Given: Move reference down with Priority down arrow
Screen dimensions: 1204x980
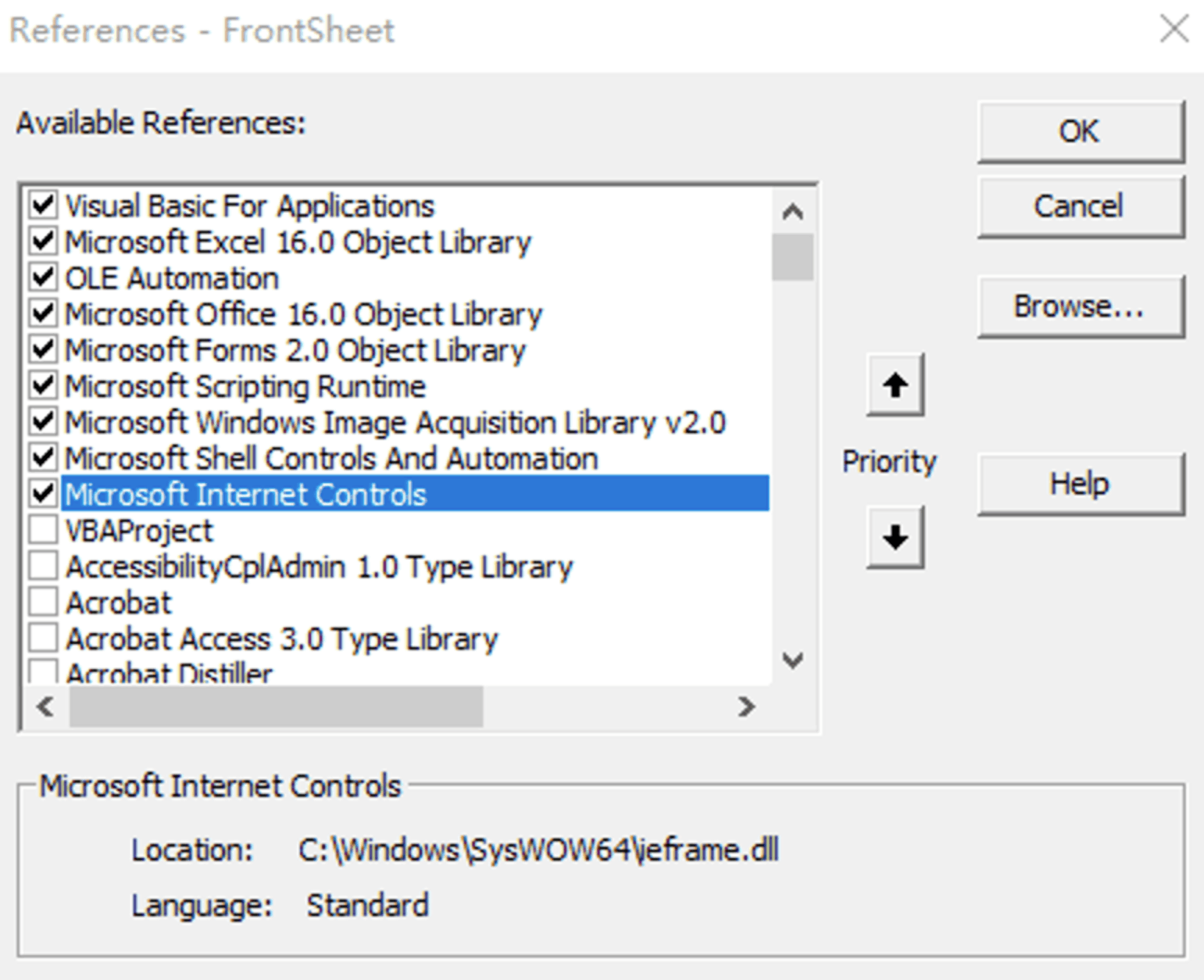Looking at the screenshot, I should click(x=895, y=537).
